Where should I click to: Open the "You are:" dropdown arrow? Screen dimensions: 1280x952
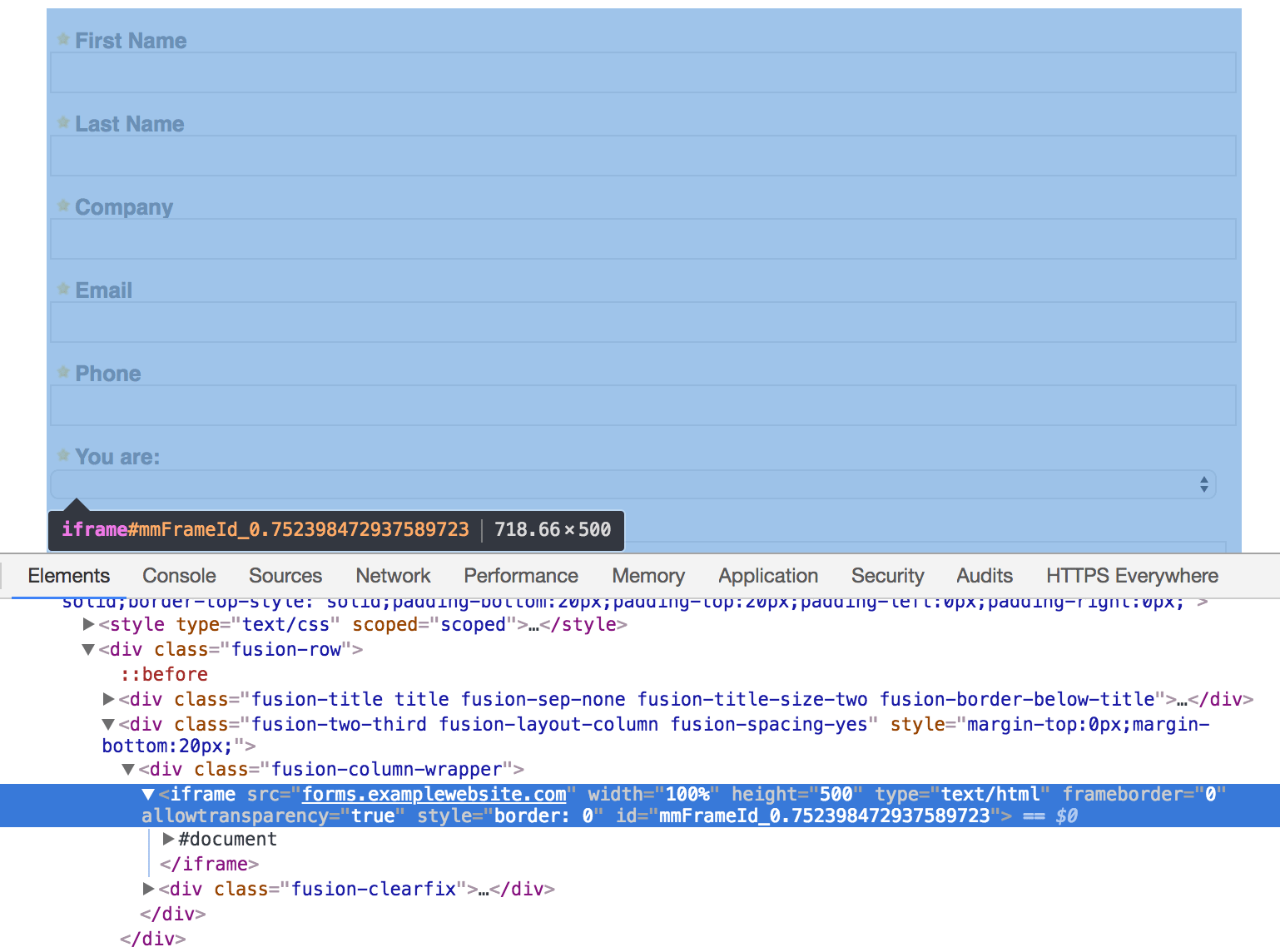coord(1203,484)
